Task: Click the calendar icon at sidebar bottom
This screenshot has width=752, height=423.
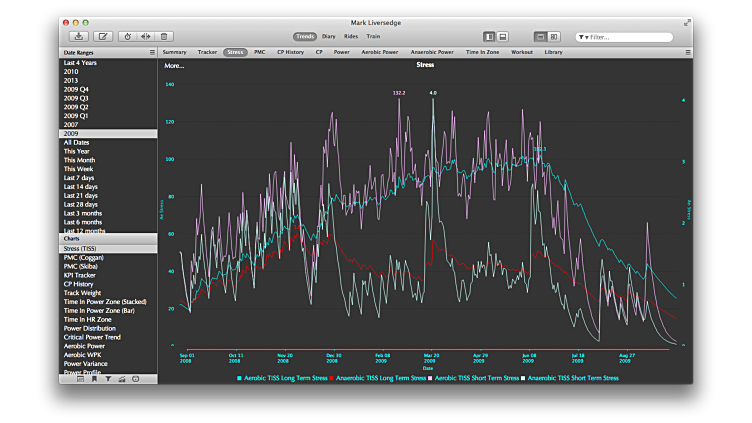Action: point(80,379)
